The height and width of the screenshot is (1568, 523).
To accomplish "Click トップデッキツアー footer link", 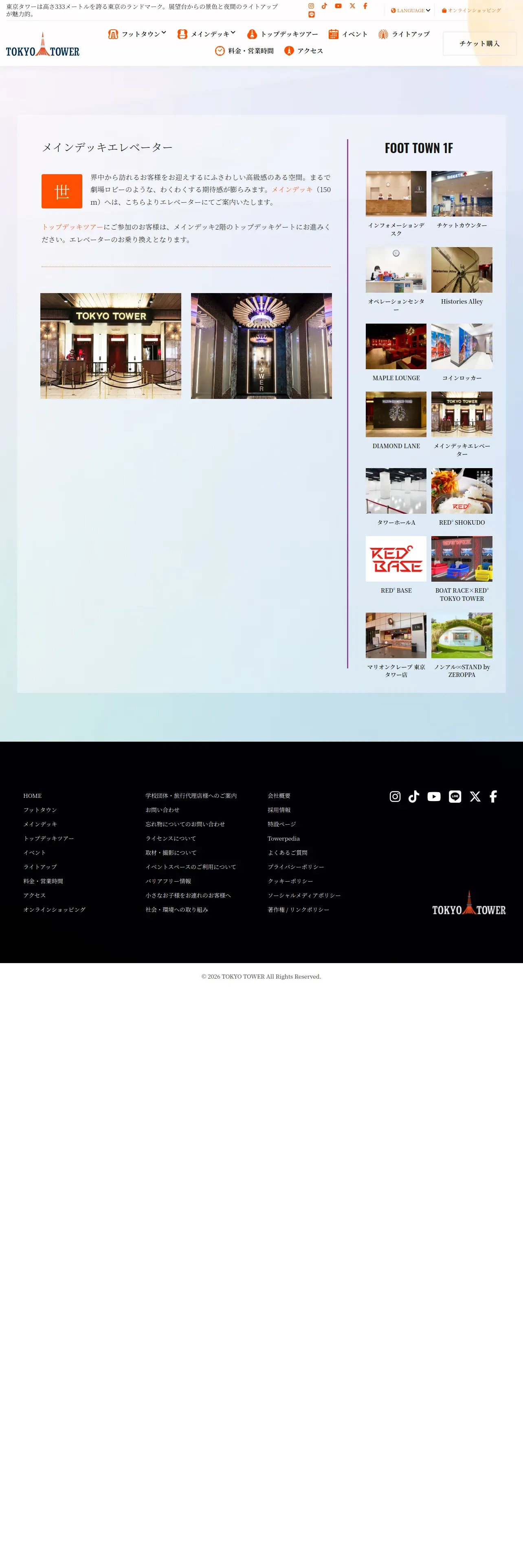I will pos(49,839).
